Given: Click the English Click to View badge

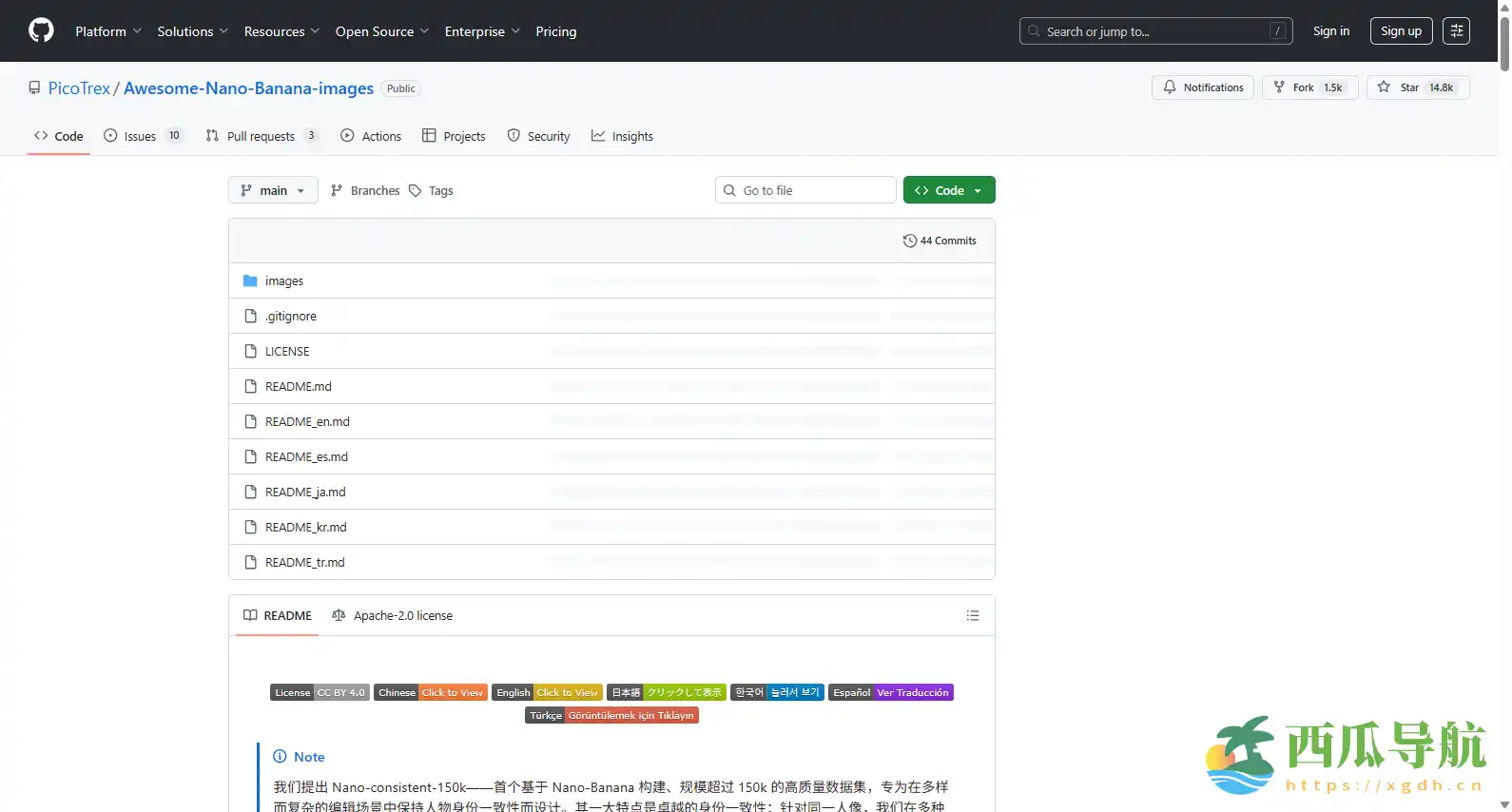Looking at the screenshot, I should (x=547, y=693).
